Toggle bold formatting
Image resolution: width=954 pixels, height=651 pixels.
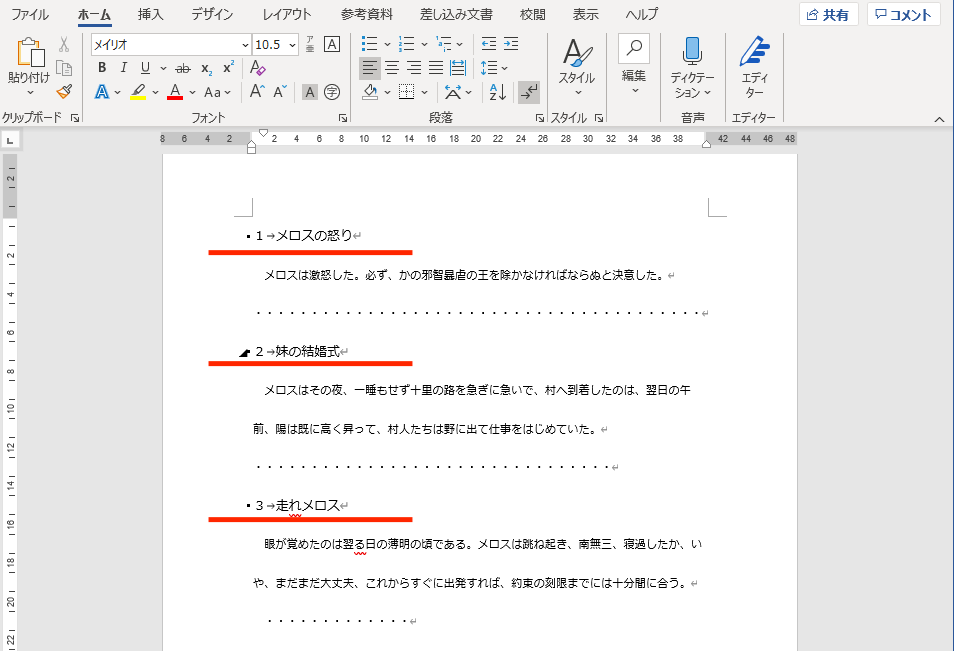pos(102,68)
